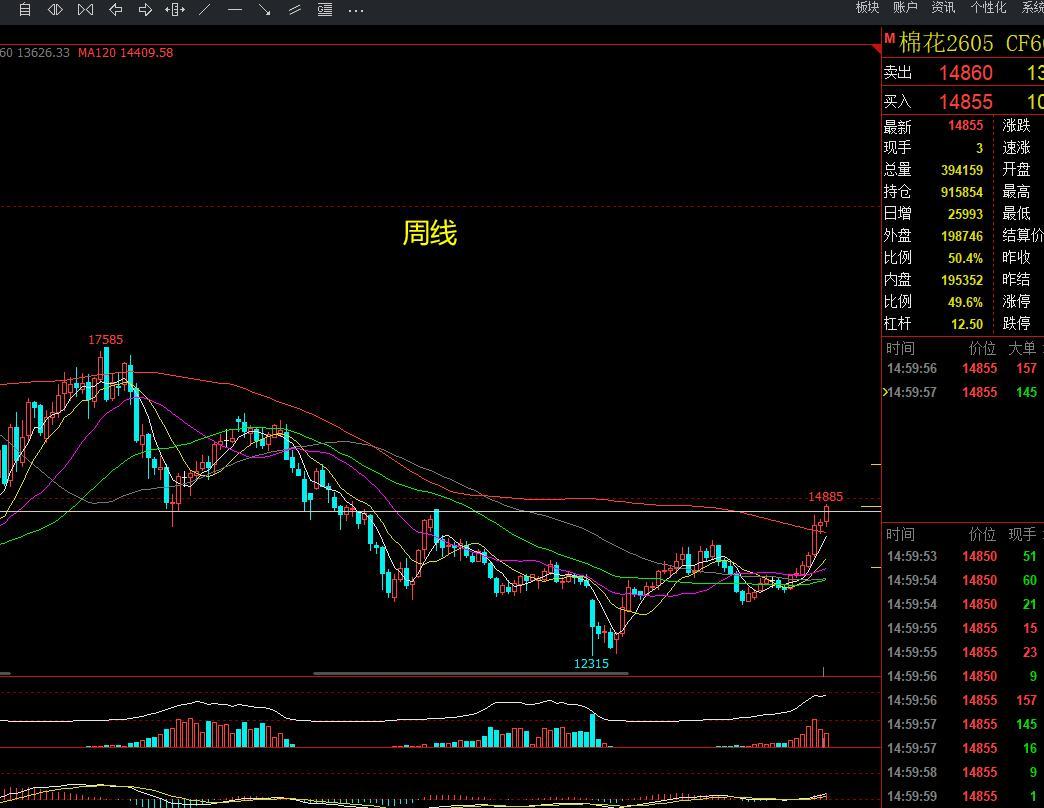Image resolution: width=1044 pixels, height=808 pixels.
Task: Click the 杠杆 value 12.50
Action: pyautogui.click(x=967, y=323)
